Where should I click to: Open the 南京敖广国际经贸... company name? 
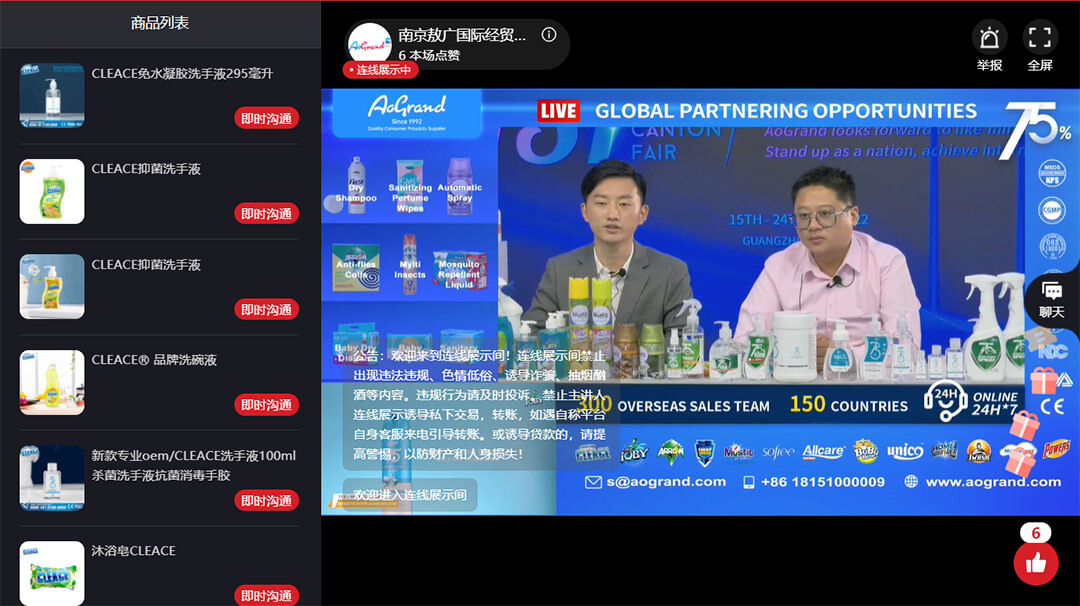click(462, 34)
